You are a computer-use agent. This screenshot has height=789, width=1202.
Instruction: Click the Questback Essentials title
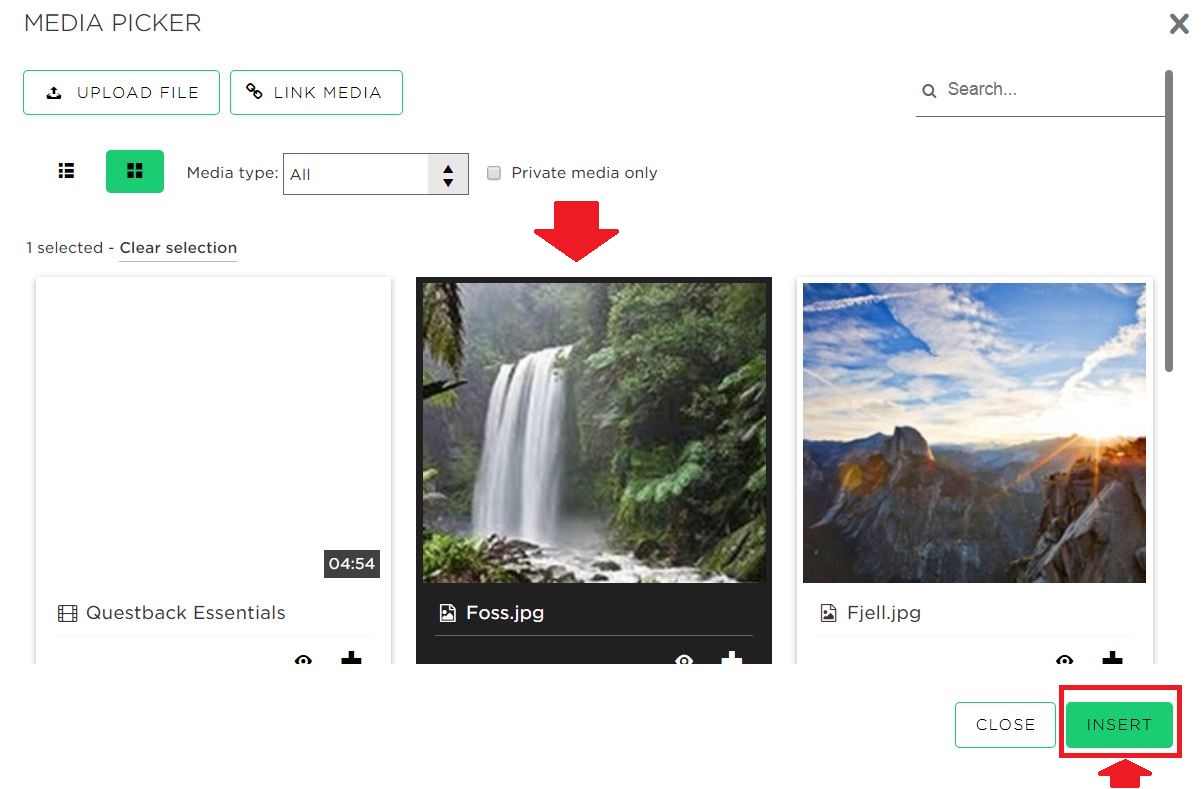(186, 613)
